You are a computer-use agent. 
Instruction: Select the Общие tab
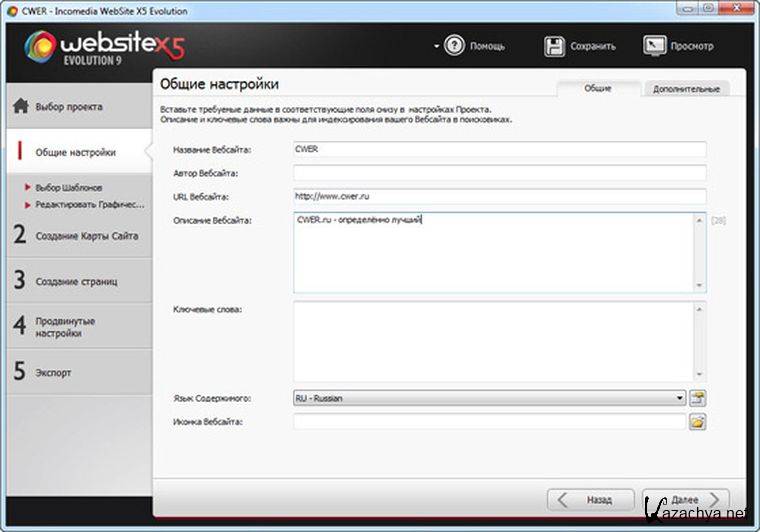pyautogui.click(x=598, y=89)
